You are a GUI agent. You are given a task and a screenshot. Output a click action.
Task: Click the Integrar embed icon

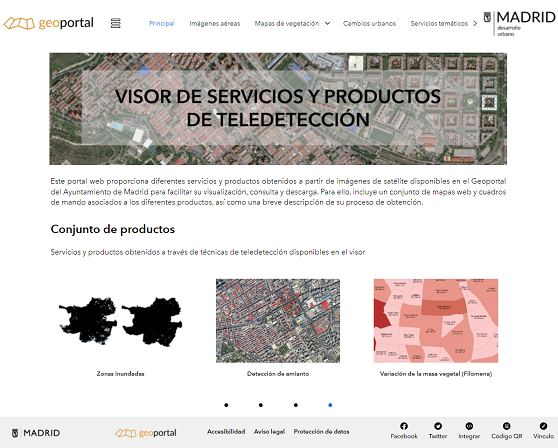[469, 426]
